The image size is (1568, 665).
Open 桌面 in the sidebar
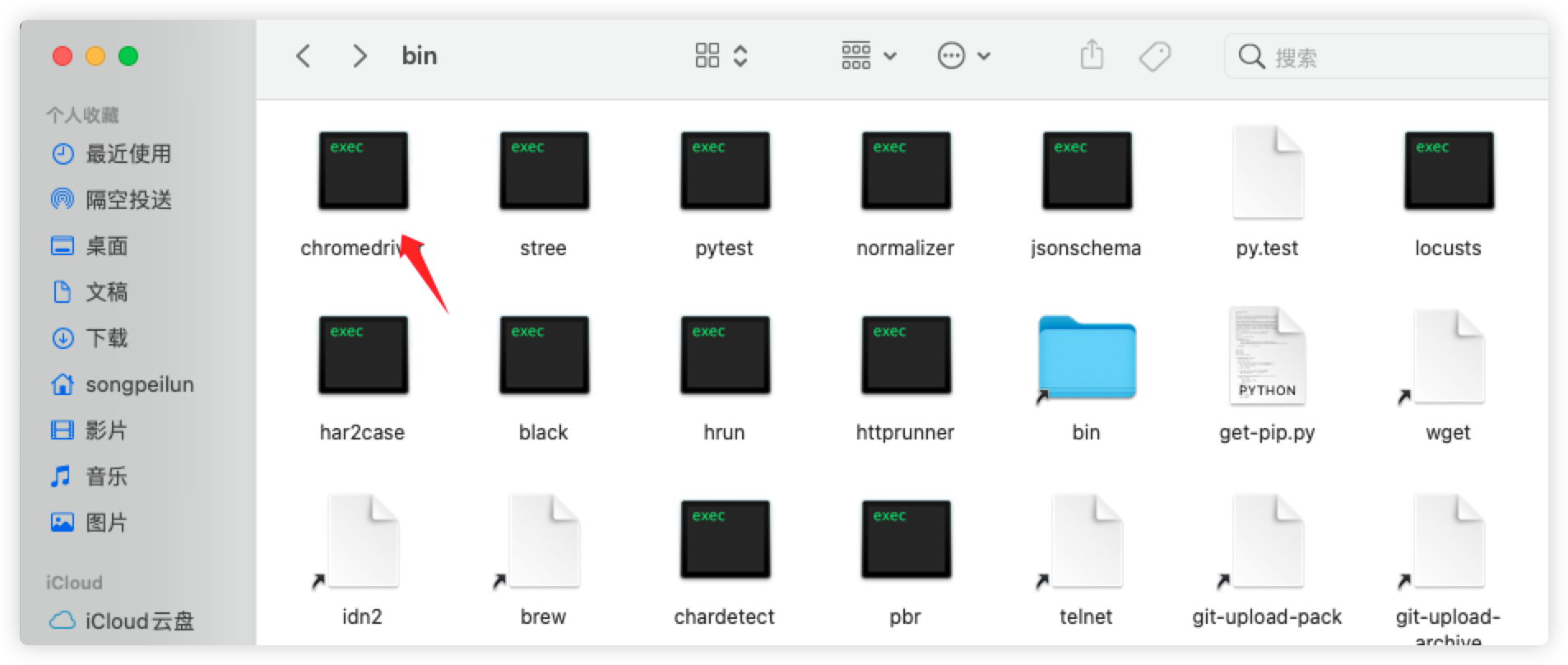tap(90, 246)
